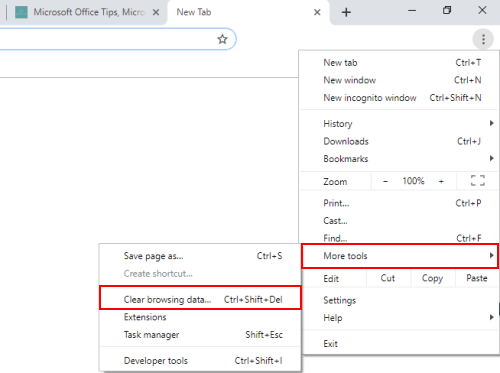Click the plus icon to open new tab
This screenshot has height=373, width=500.
pos(346,12)
